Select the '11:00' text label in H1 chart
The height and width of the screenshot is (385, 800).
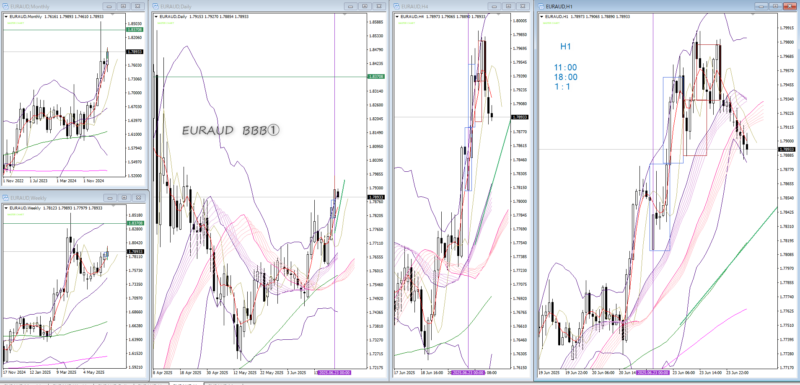[x=566, y=68]
